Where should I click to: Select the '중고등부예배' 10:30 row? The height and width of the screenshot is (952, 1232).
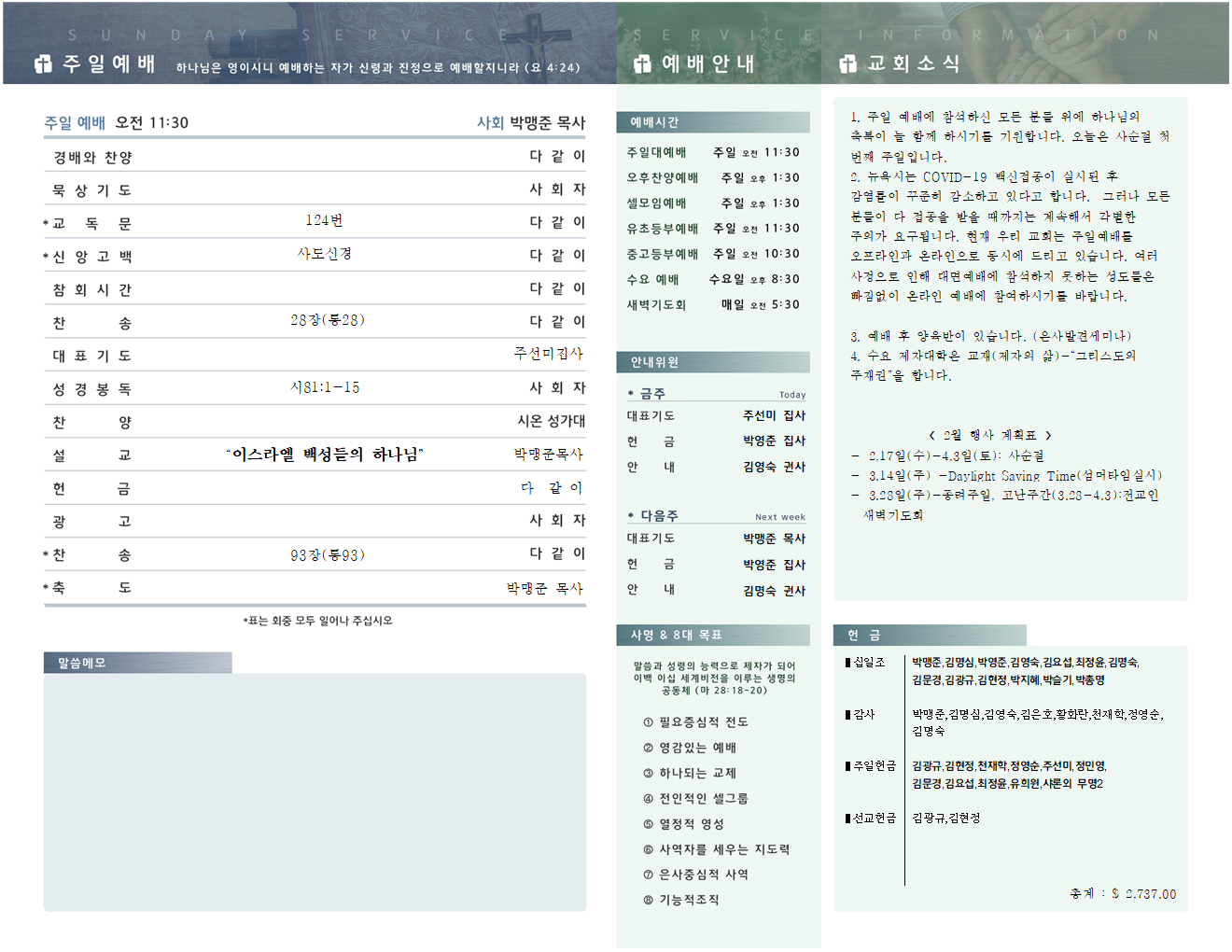713,253
